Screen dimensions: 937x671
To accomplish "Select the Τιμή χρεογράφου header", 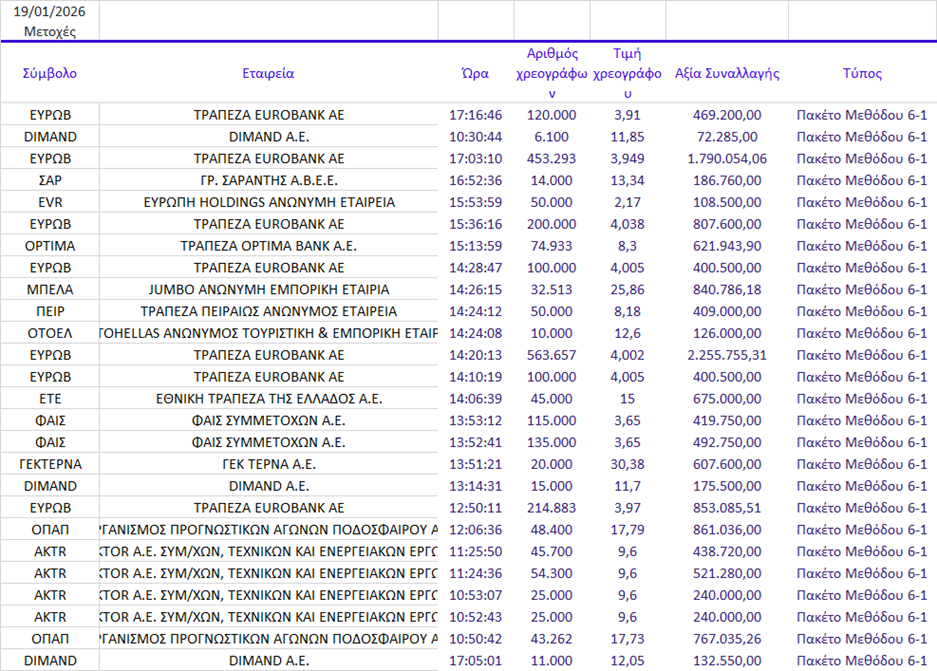I will tap(627, 73).
